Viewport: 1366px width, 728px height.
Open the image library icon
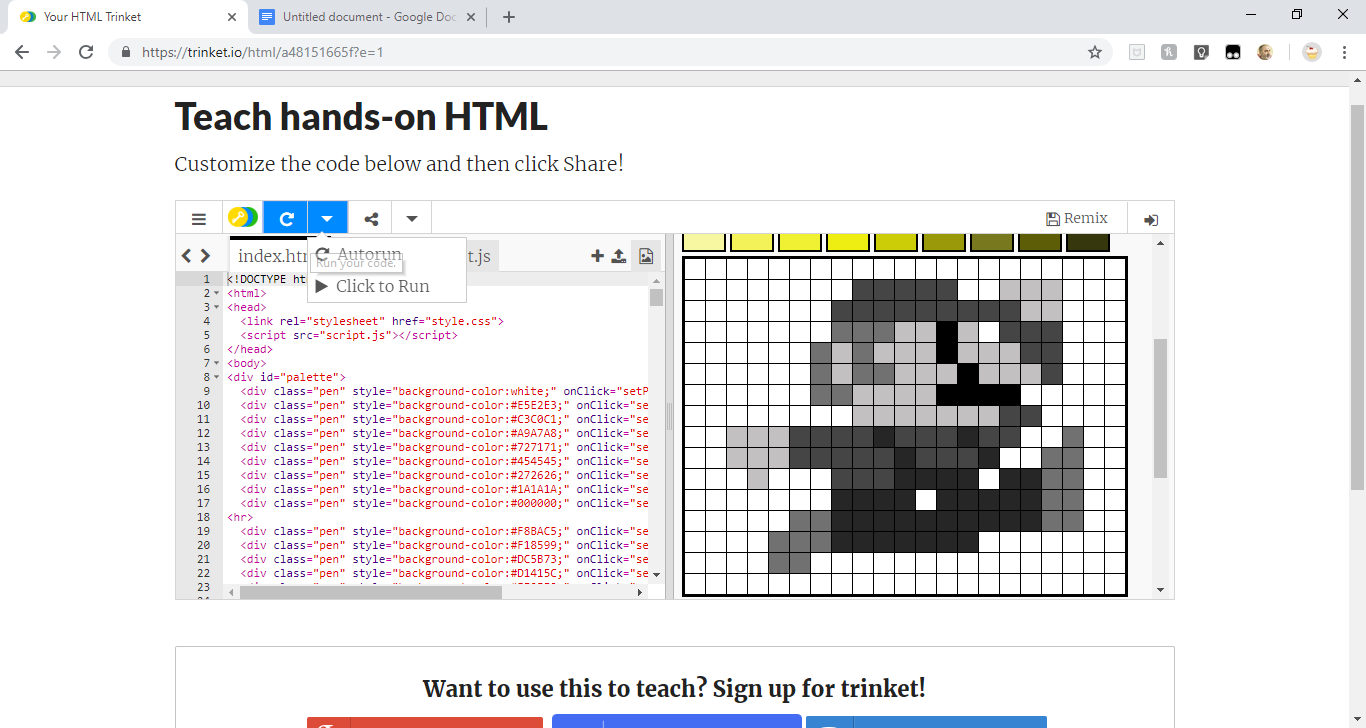646,256
